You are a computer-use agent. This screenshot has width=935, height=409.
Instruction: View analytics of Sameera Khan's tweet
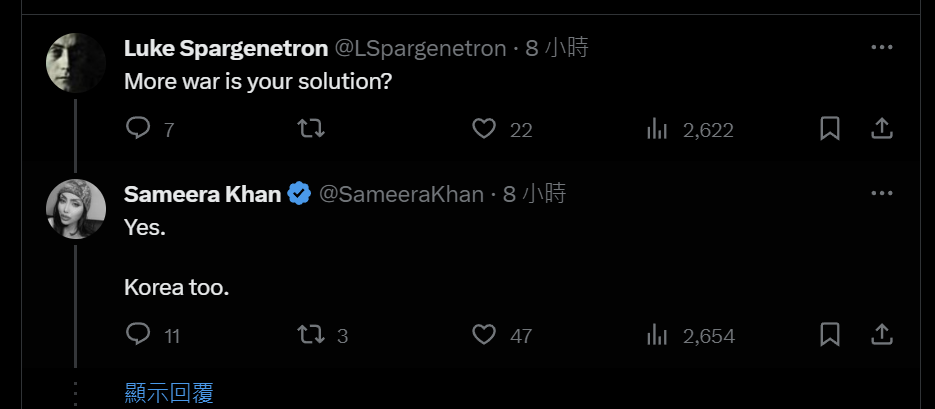657,335
